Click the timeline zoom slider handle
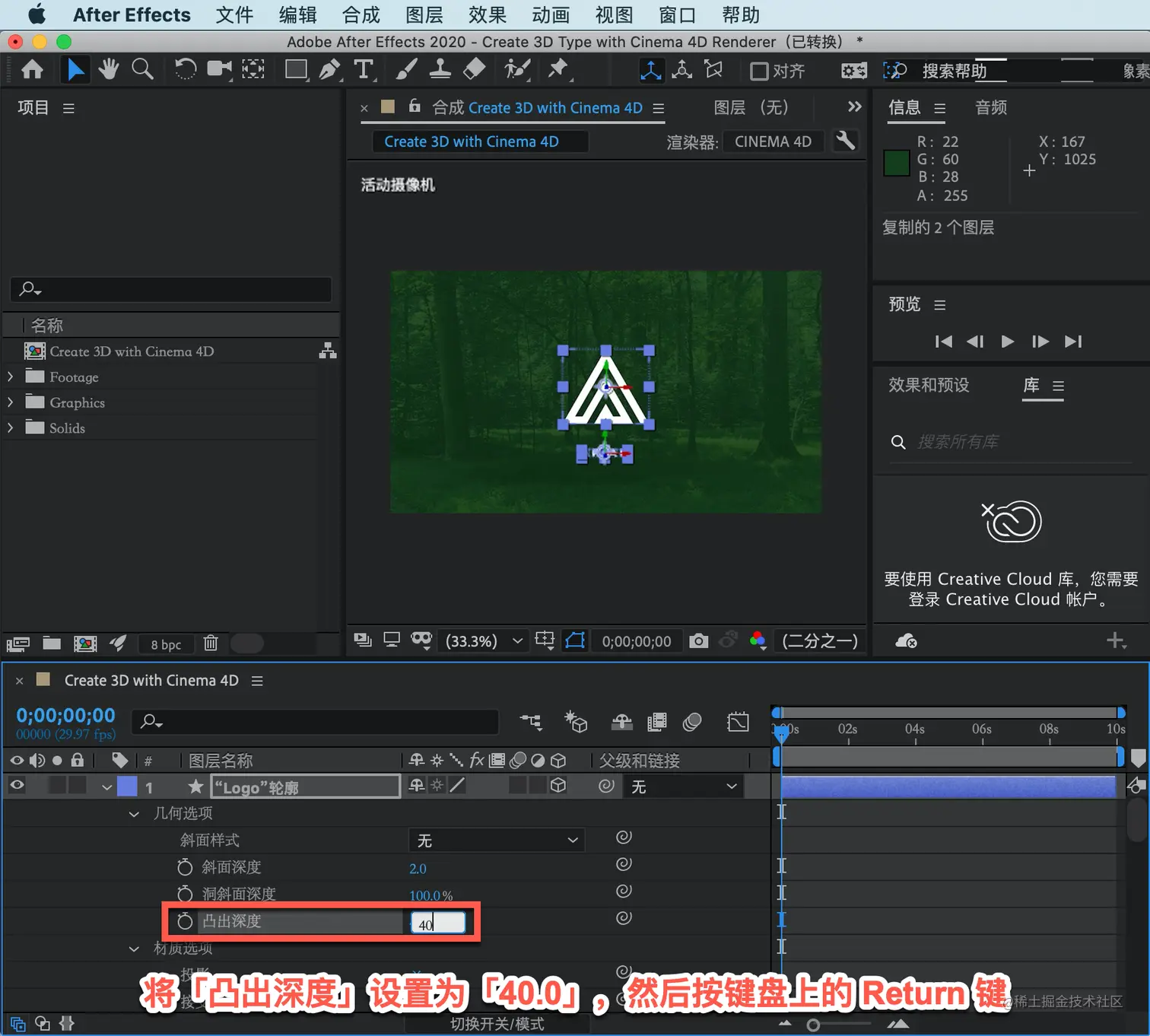This screenshot has height=1036, width=1150. click(x=813, y=1025)
